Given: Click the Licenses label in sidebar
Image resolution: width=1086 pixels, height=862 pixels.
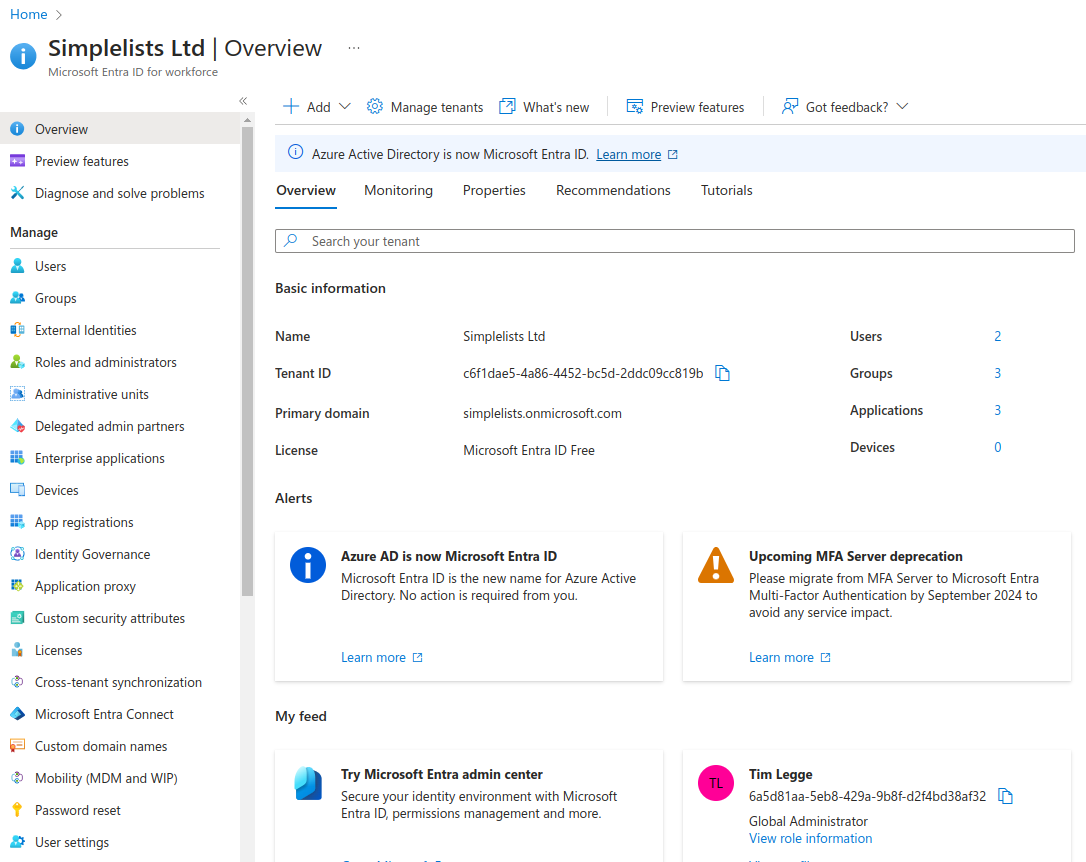Looking at the screenshot, I should click(58, 650).
